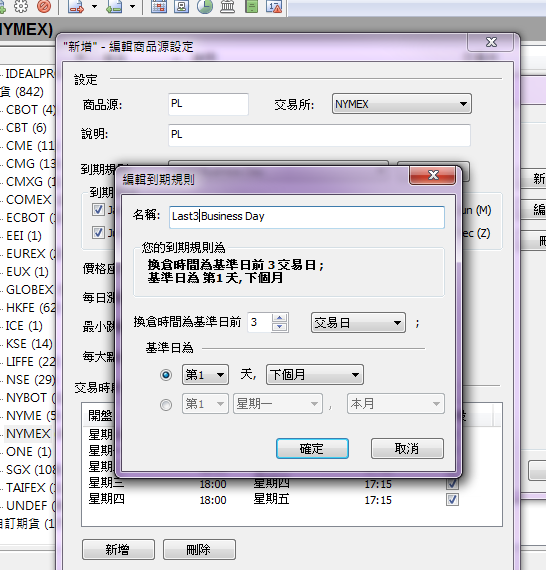Select HKFE in exchange tree
Viewport: 546px width, 570px height.
tap(31, 308)
